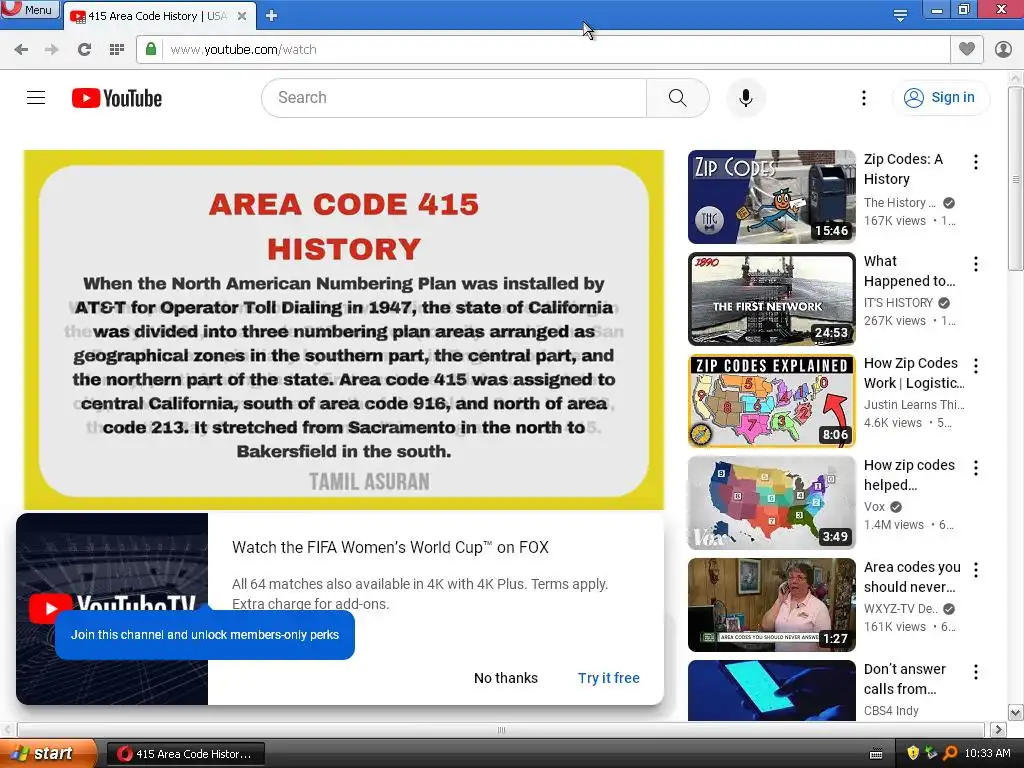
Task: Open YouTube settings three-dot menu
Action: (x=864, y=98)
